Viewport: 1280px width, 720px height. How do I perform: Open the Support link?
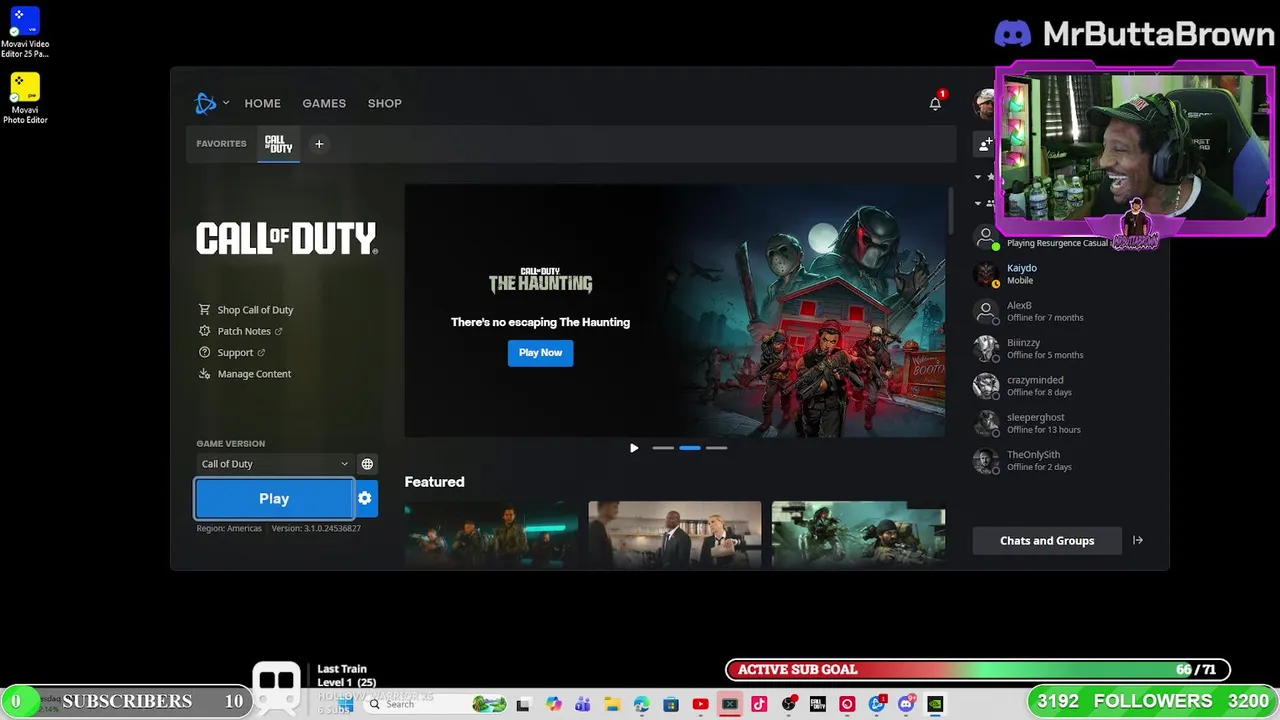(232, 352)
